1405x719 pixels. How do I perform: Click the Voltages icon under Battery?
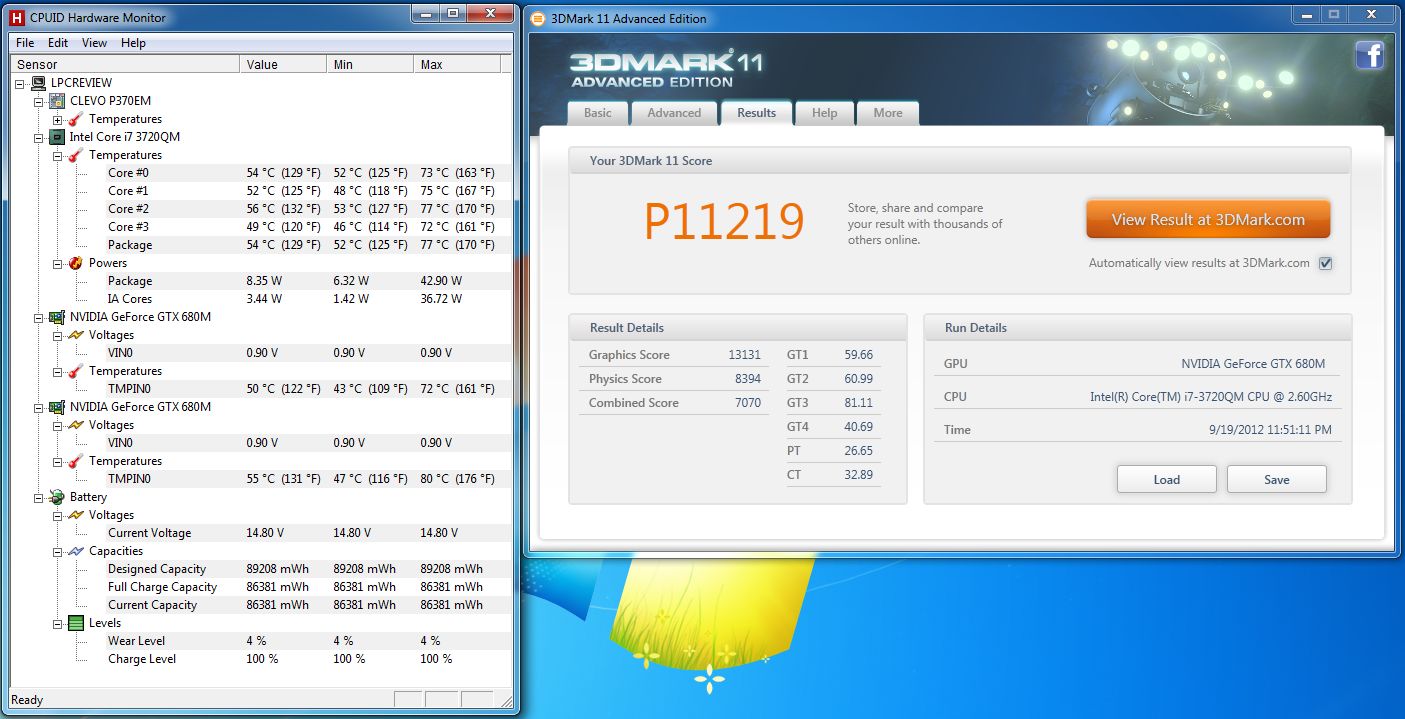76,515
